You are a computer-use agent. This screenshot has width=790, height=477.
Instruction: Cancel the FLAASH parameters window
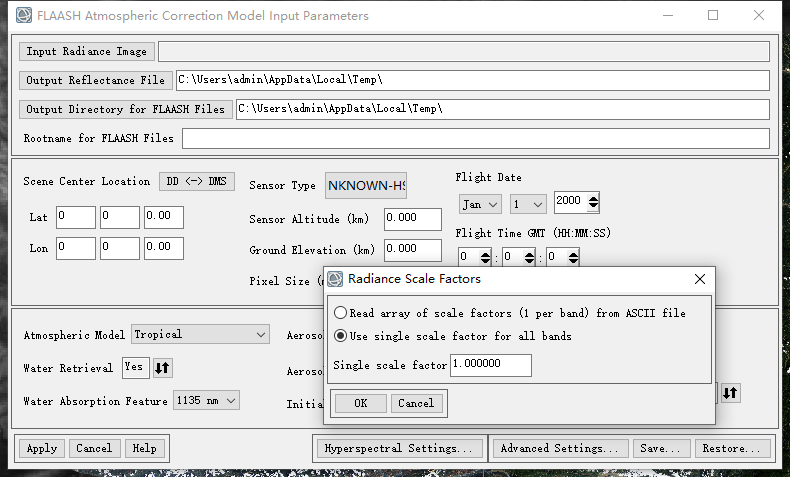(94, 448)
